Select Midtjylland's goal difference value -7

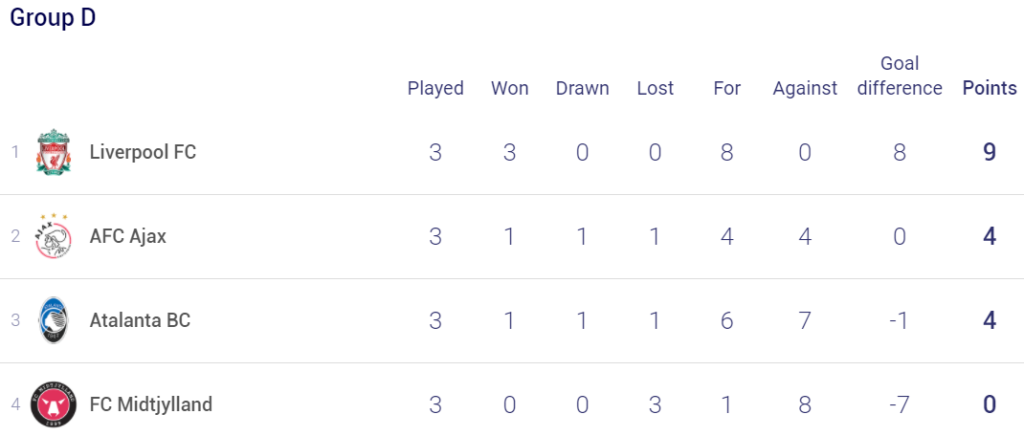[x=900, y=405]
